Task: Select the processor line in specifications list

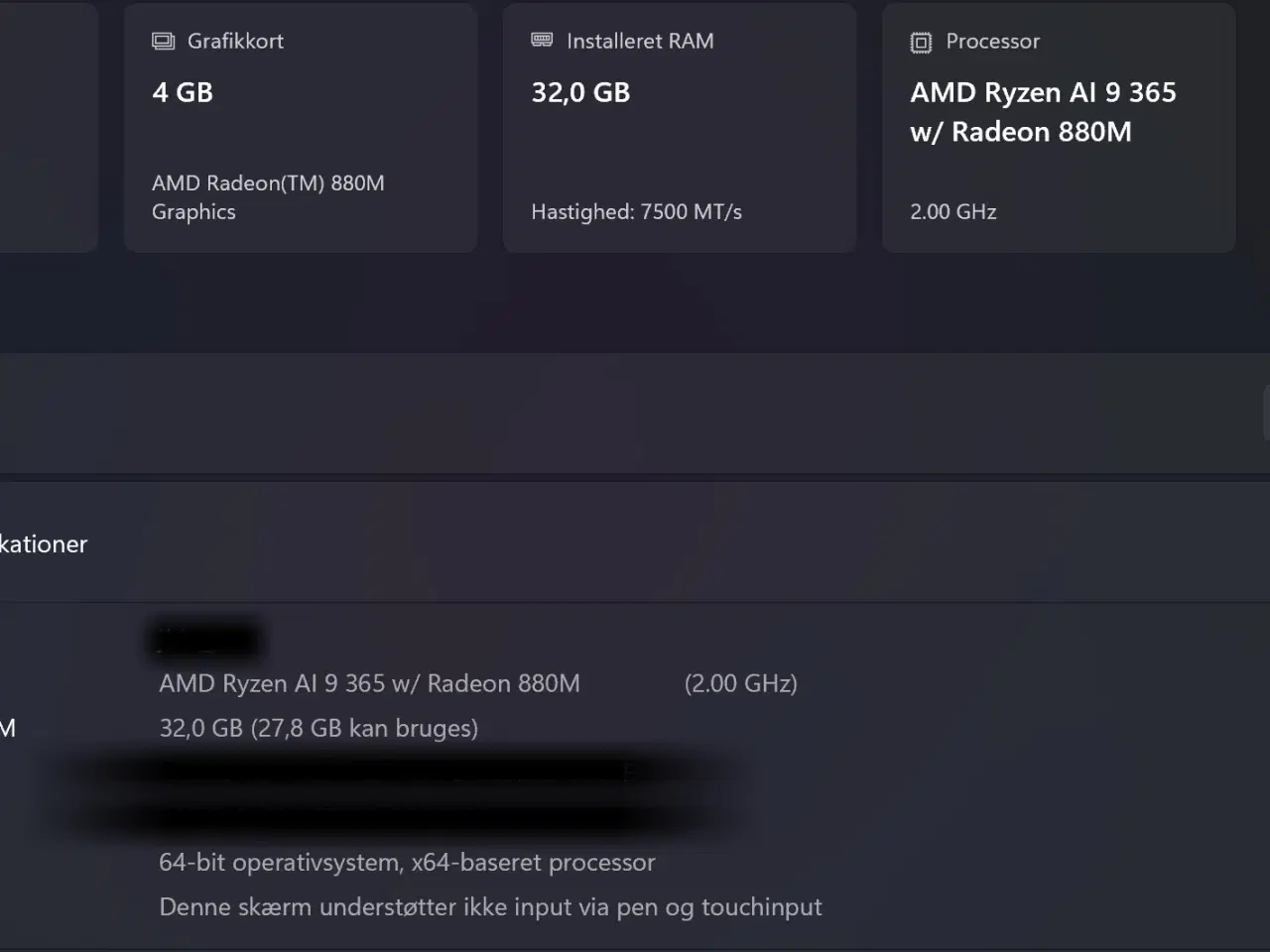Action: click(x=369, y=683)
